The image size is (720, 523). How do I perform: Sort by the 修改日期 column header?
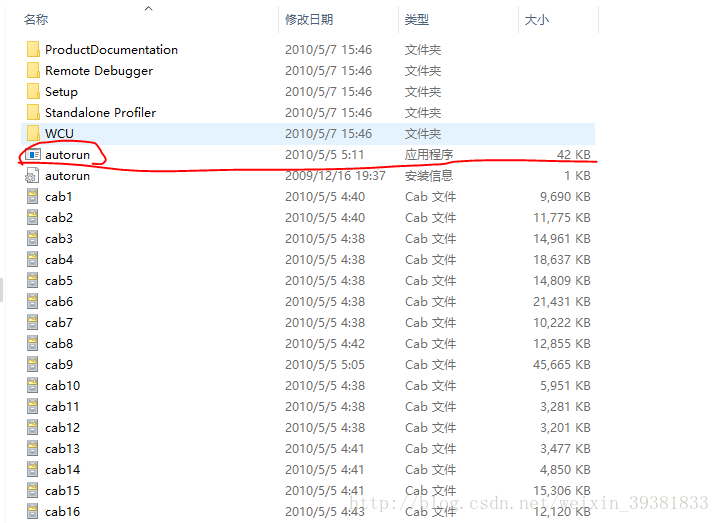(x=309, y=20)
